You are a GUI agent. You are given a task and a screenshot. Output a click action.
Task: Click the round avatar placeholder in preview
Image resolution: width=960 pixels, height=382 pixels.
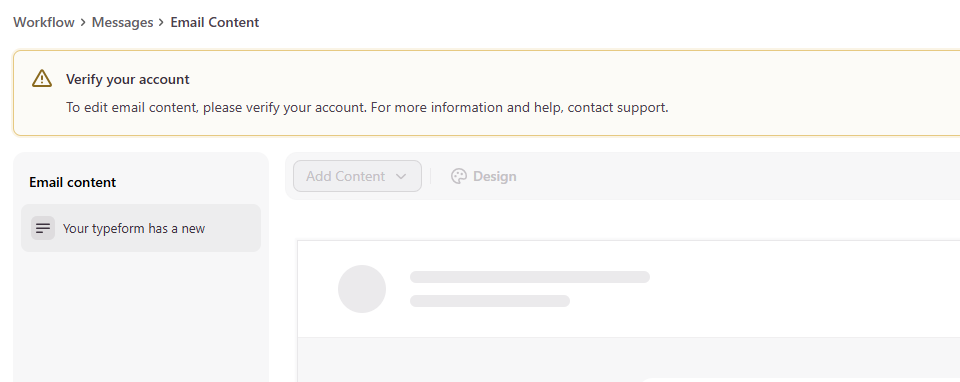tap(362, 289)
